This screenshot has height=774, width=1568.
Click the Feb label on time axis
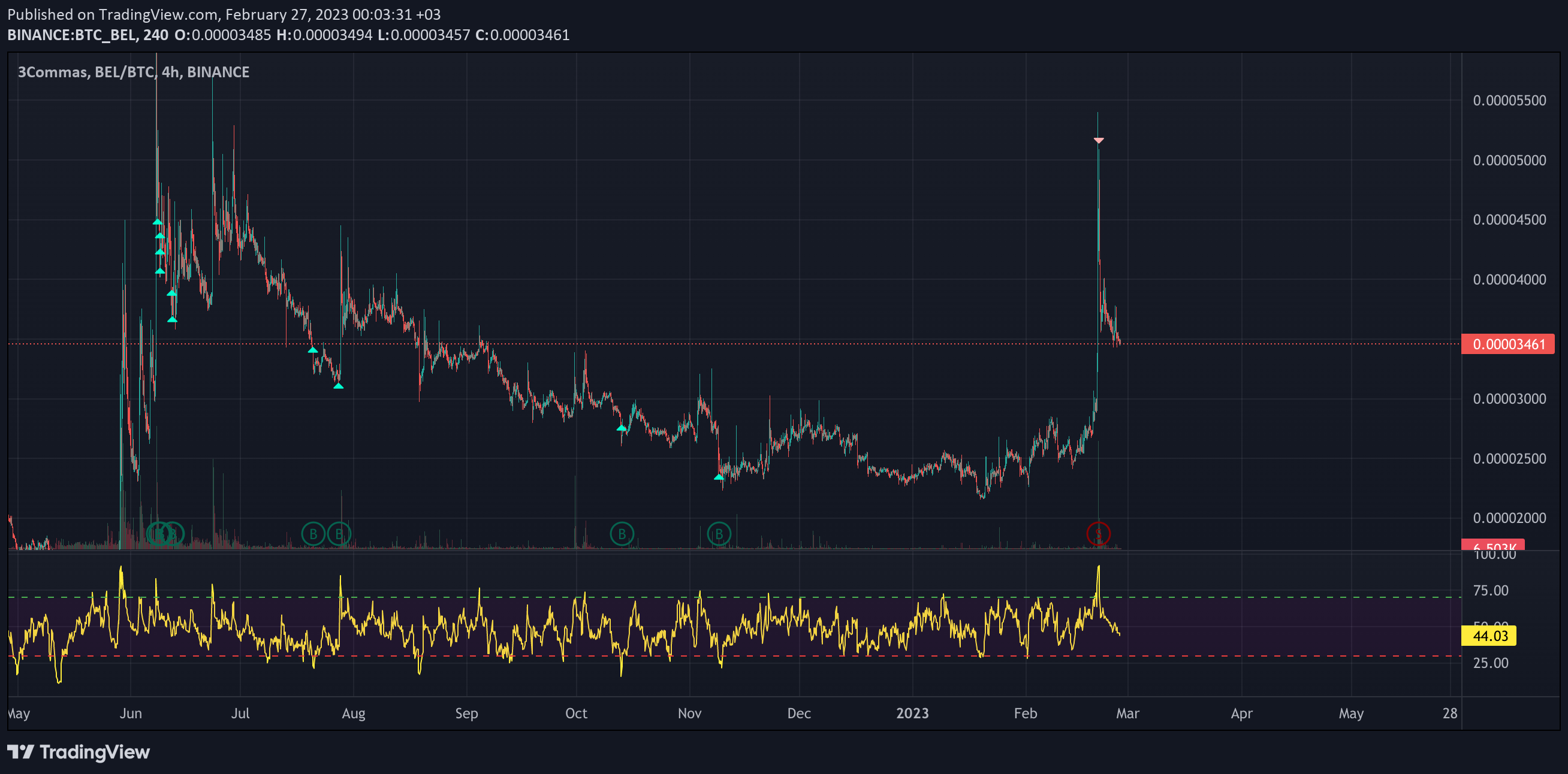click(1026, 713)
